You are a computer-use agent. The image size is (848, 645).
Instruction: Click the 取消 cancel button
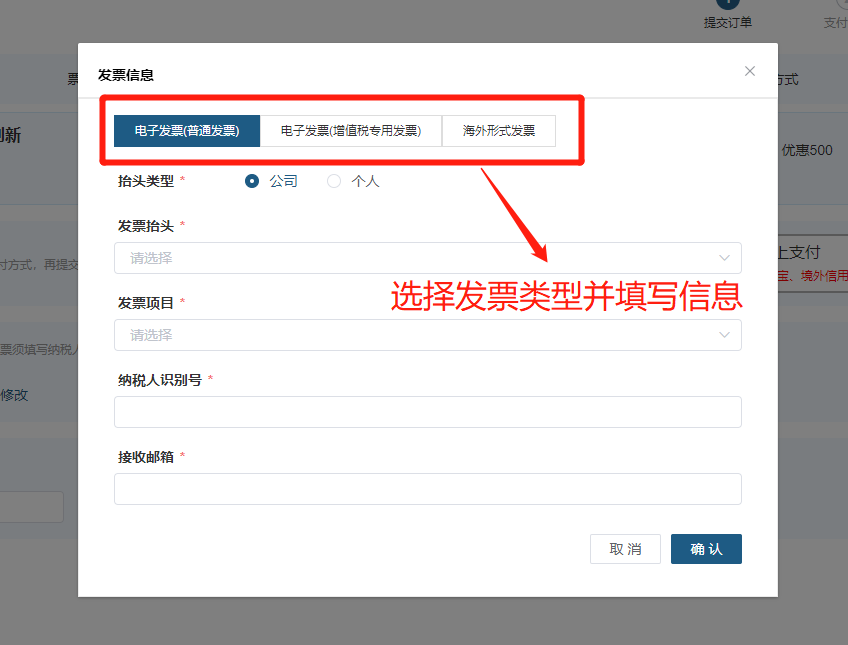pos(625,548)
